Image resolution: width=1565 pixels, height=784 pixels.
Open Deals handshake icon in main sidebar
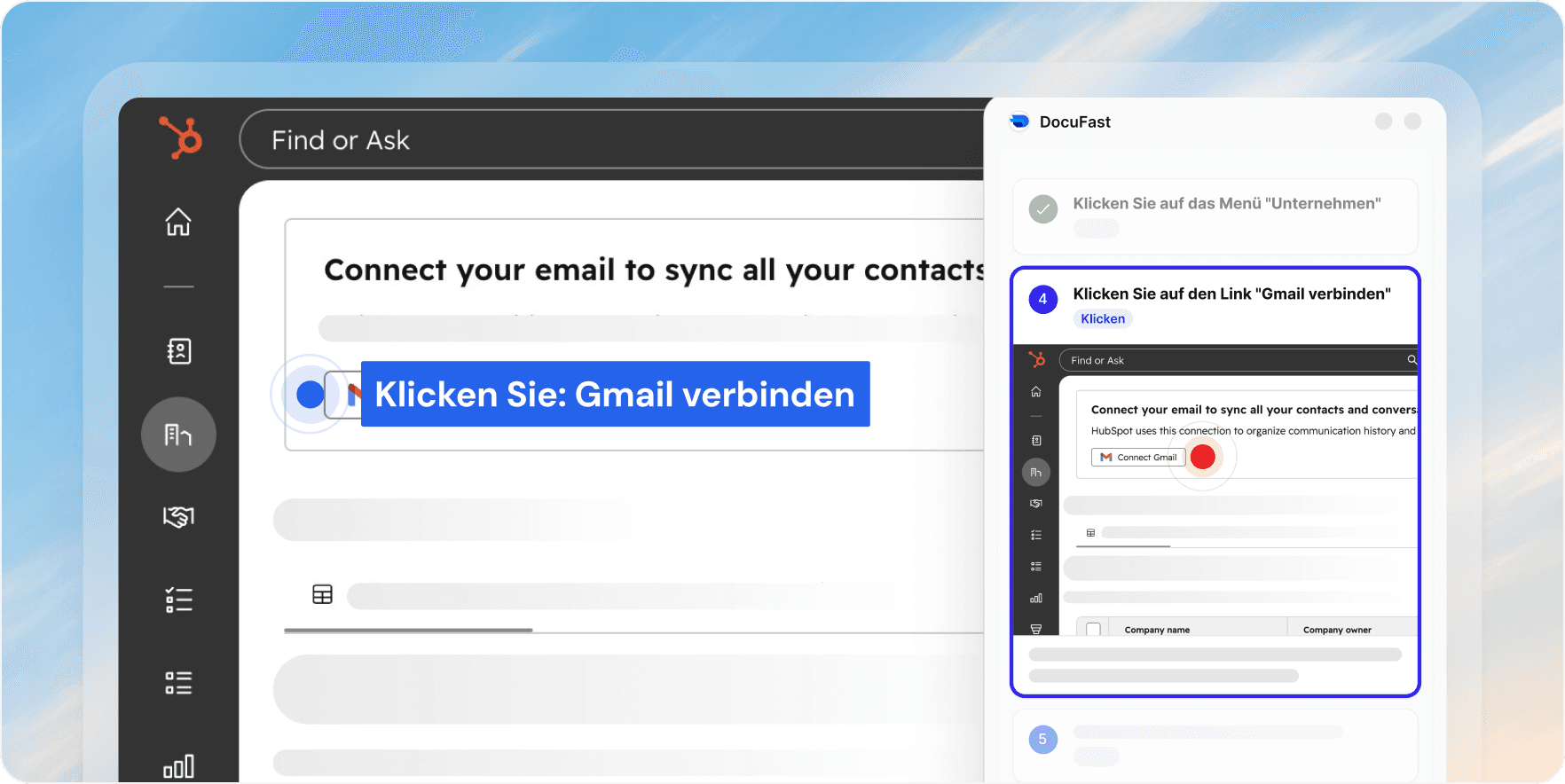178,516
